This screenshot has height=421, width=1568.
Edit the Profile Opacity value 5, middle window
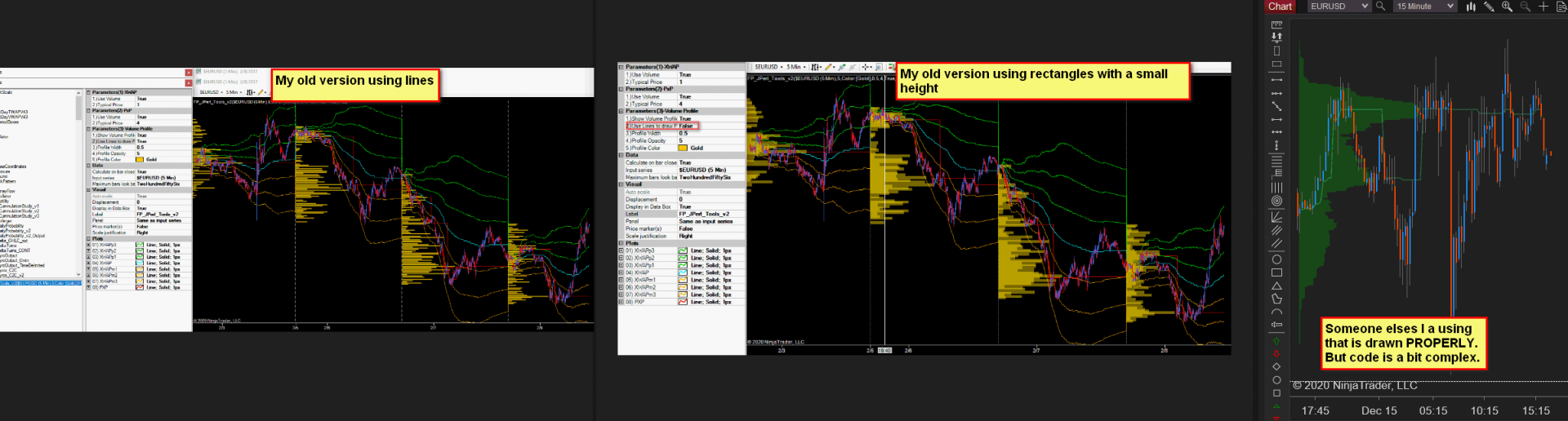pyautogui.click(x=711, y=140)
